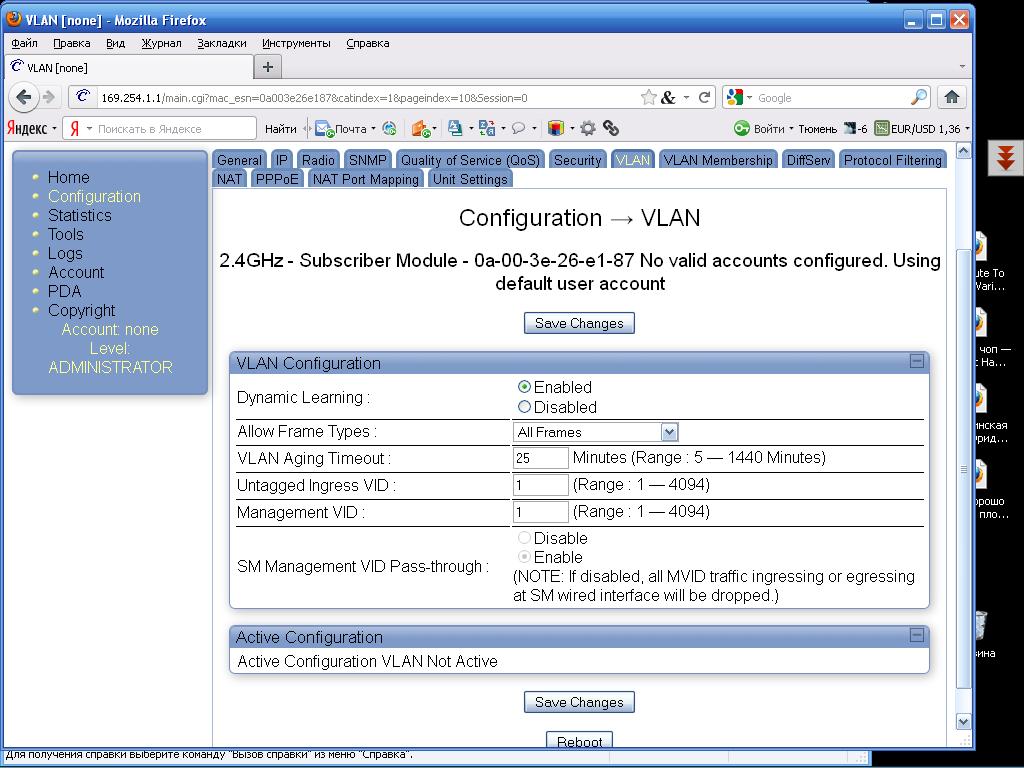Open new tab with plus button
Viewport: 1024px width, 768px height.
pos(267,67)
